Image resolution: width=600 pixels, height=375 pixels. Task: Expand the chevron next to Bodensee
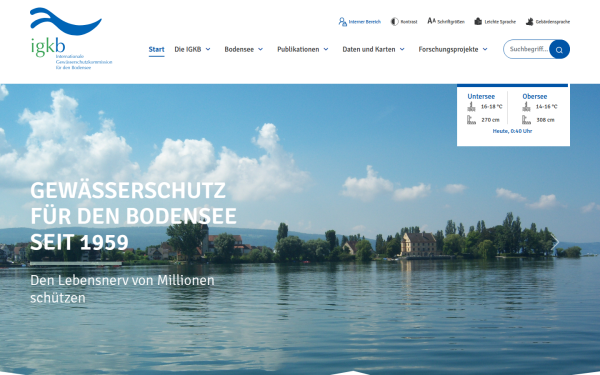point(261,49)
